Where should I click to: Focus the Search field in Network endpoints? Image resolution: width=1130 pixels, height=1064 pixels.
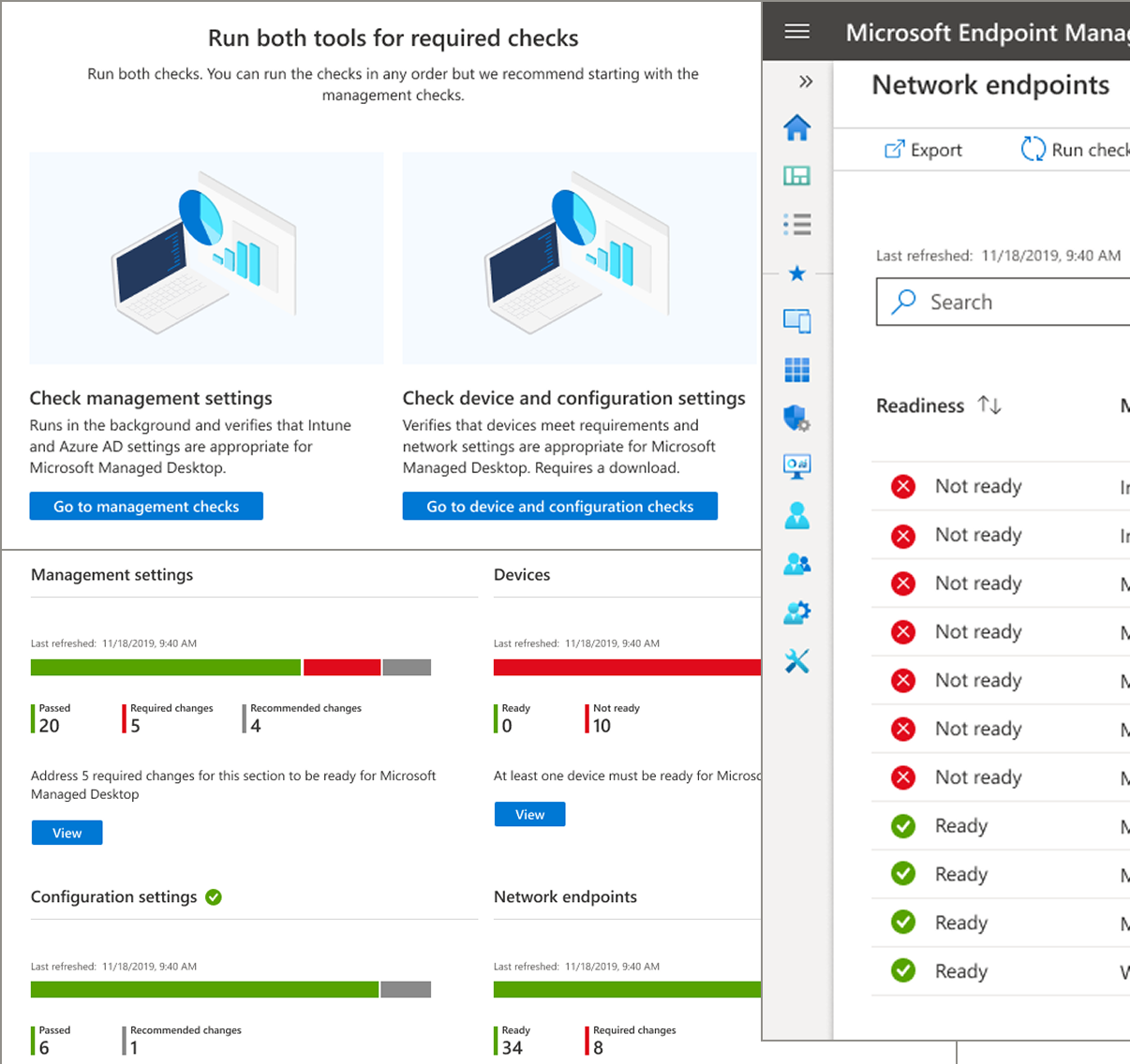point(1004,302)
